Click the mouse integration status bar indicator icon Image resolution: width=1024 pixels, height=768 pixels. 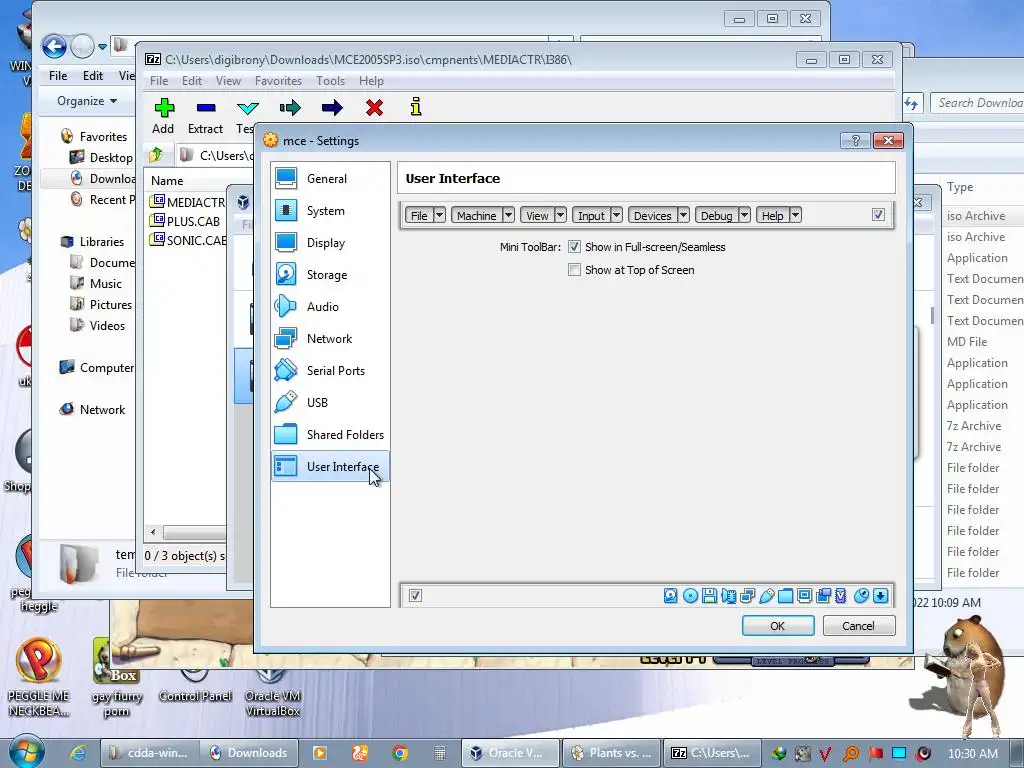pyautogui.click(x=861, y=596)
